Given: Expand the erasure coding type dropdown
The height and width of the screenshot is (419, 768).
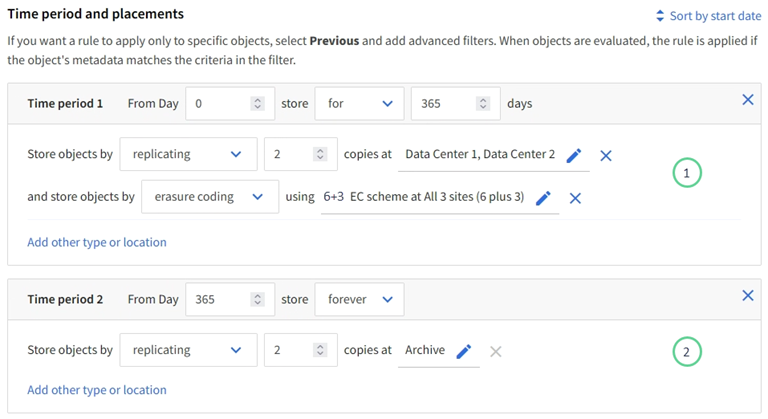Looking at the screenshot, I should (x=209, y=197).
